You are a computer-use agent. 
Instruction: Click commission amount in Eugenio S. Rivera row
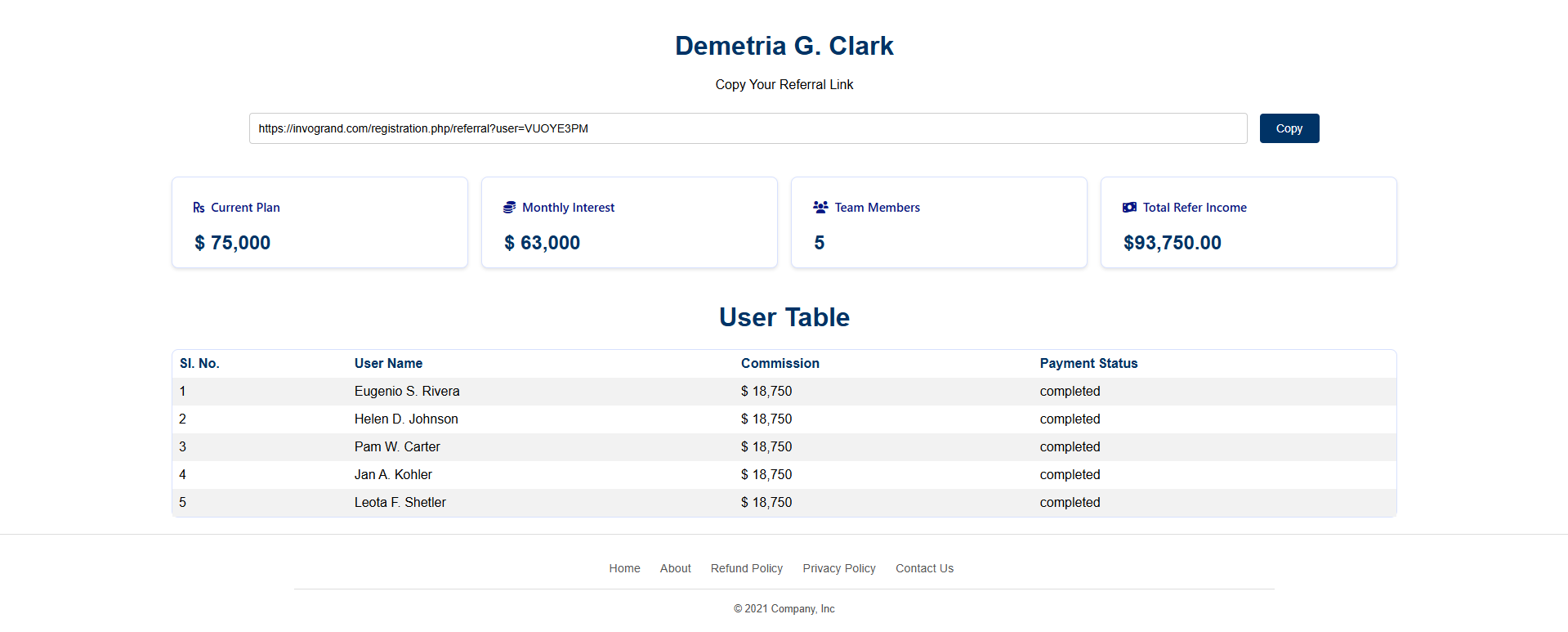pyautogui.click(x=766, y=392)
